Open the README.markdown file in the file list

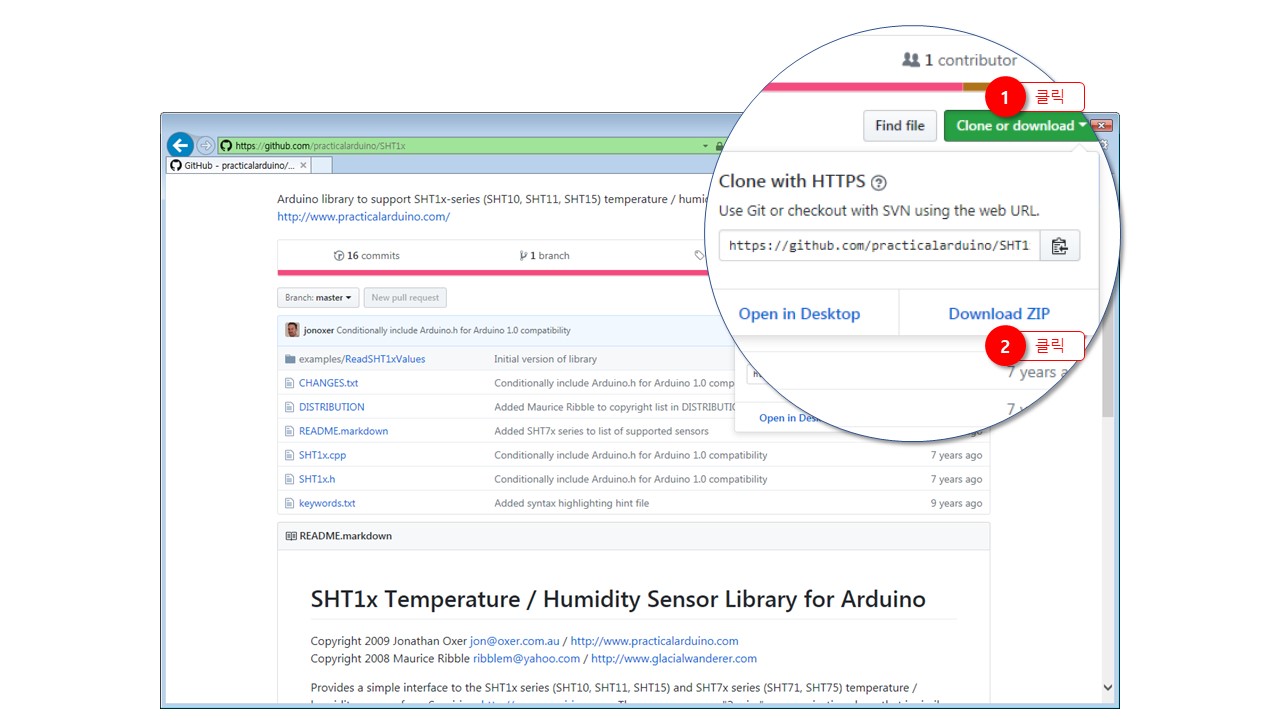343,431
